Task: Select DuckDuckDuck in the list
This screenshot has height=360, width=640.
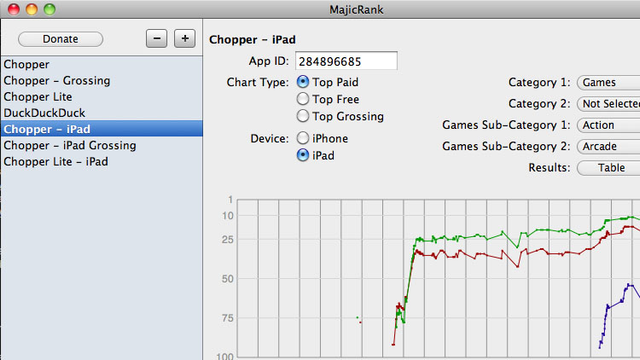Action: (x=101, y=113)
